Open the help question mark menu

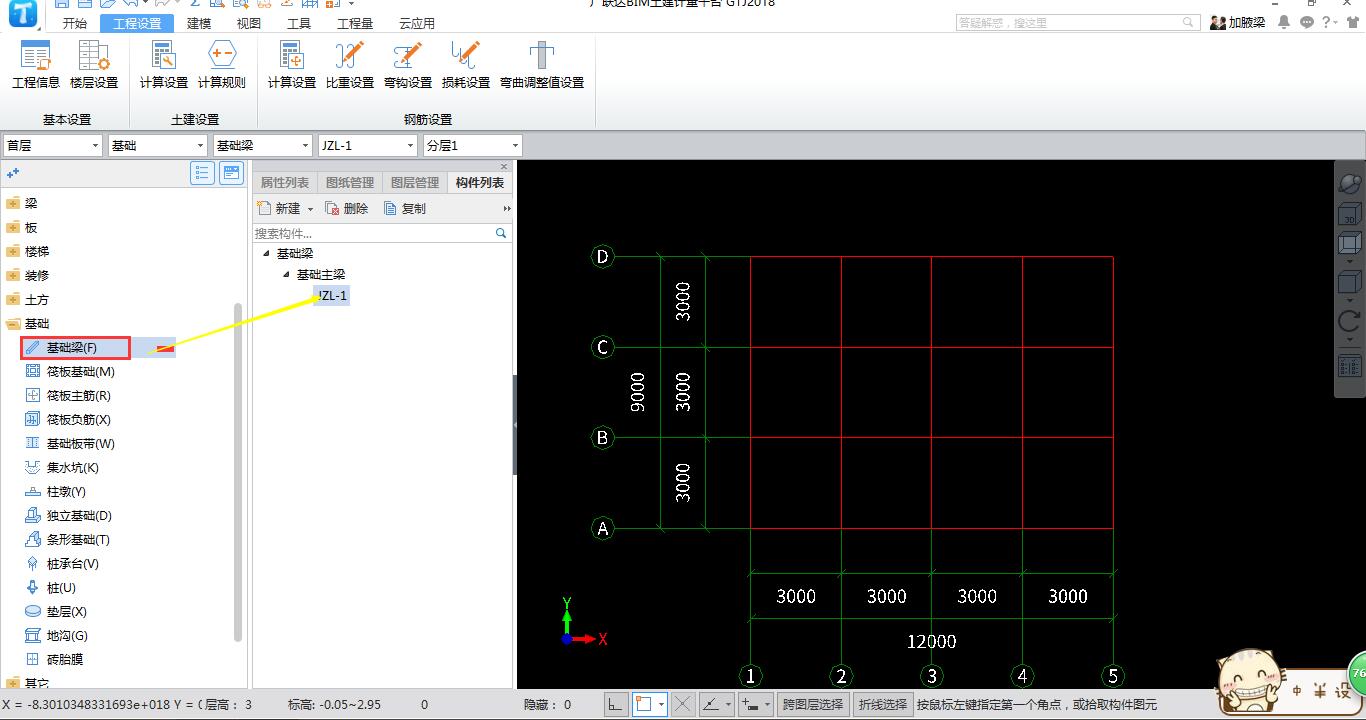click(1330, 22)
